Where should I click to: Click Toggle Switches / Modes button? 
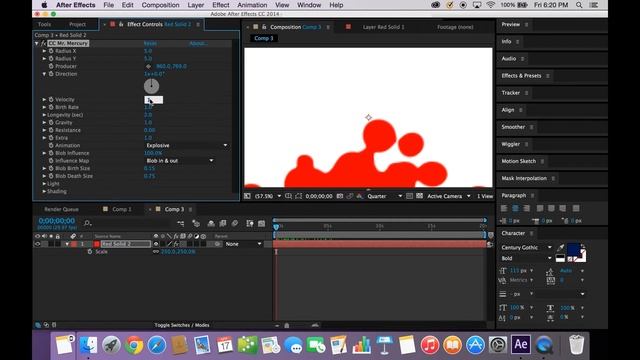coord(182,325)
